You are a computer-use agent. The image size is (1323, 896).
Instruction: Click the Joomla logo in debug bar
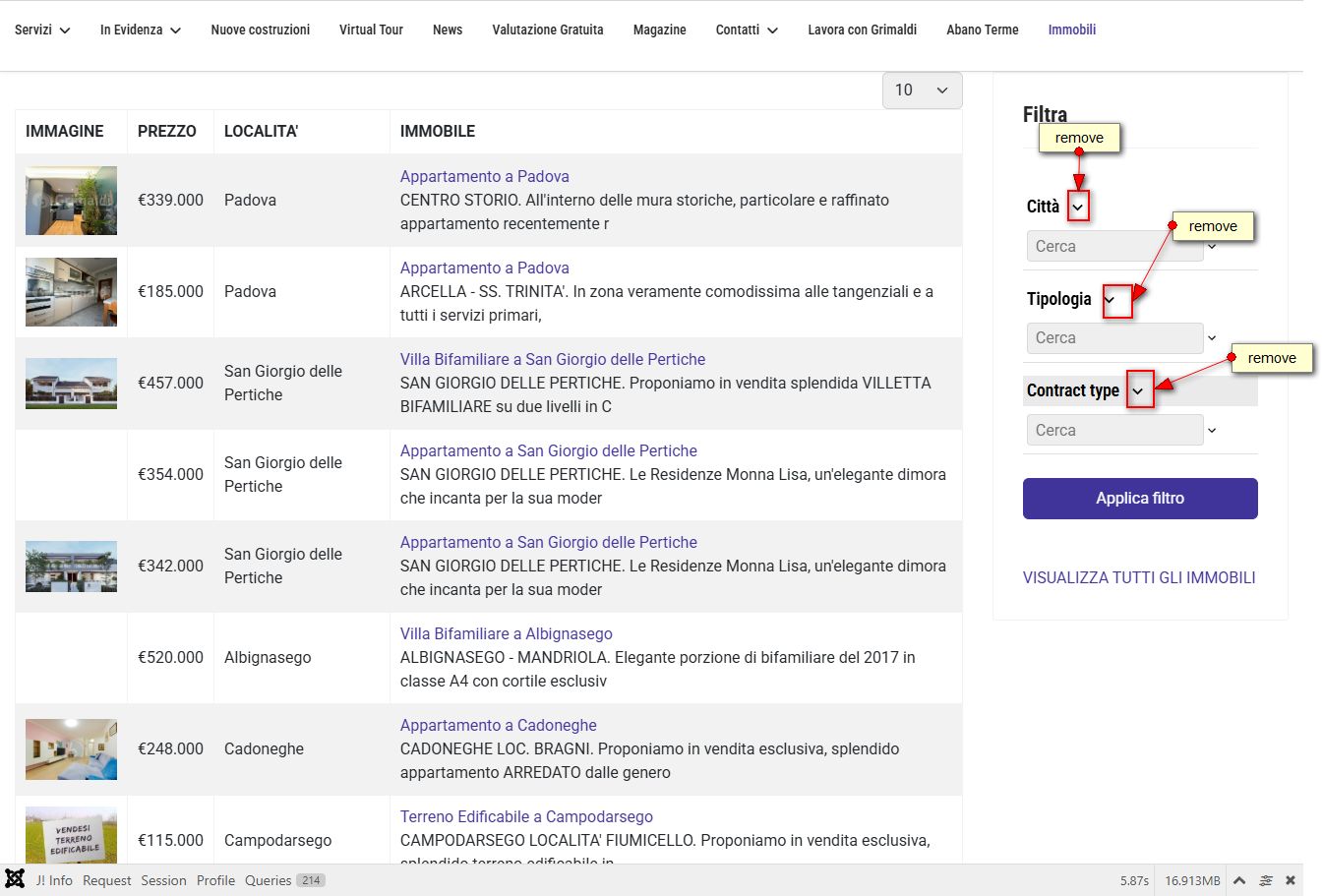point(15,879)
